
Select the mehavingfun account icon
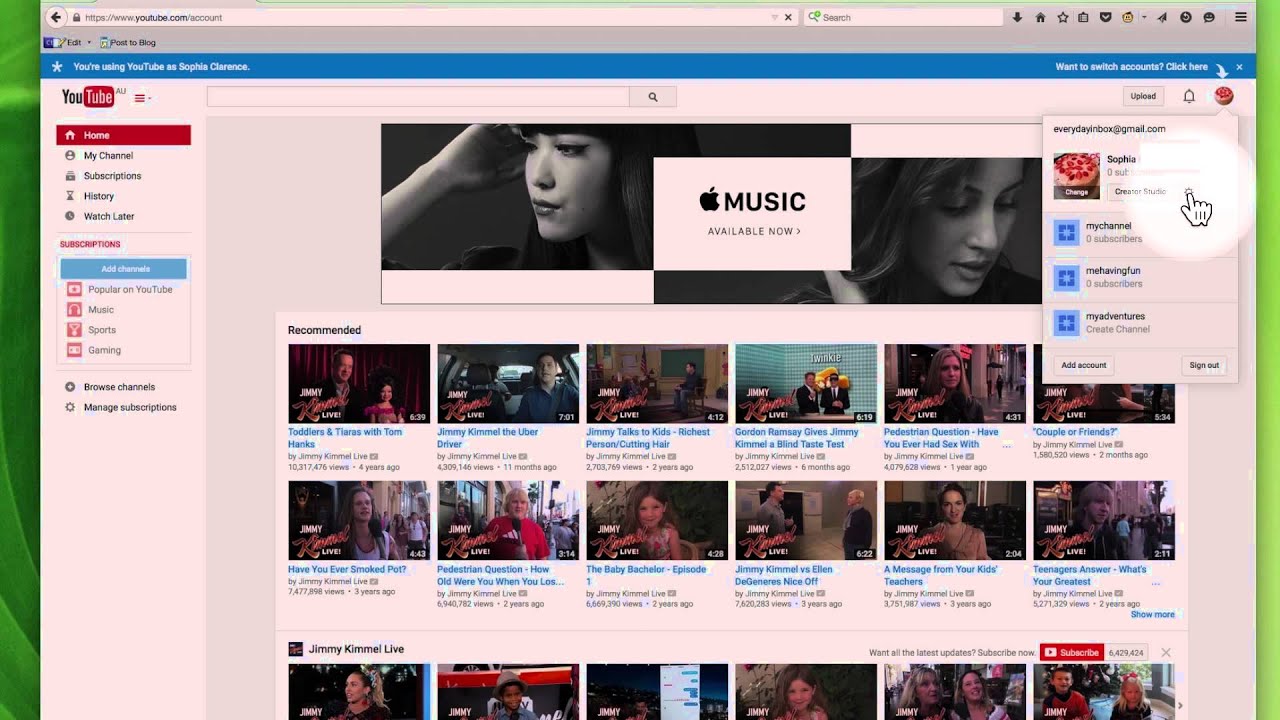(1066, 277)
